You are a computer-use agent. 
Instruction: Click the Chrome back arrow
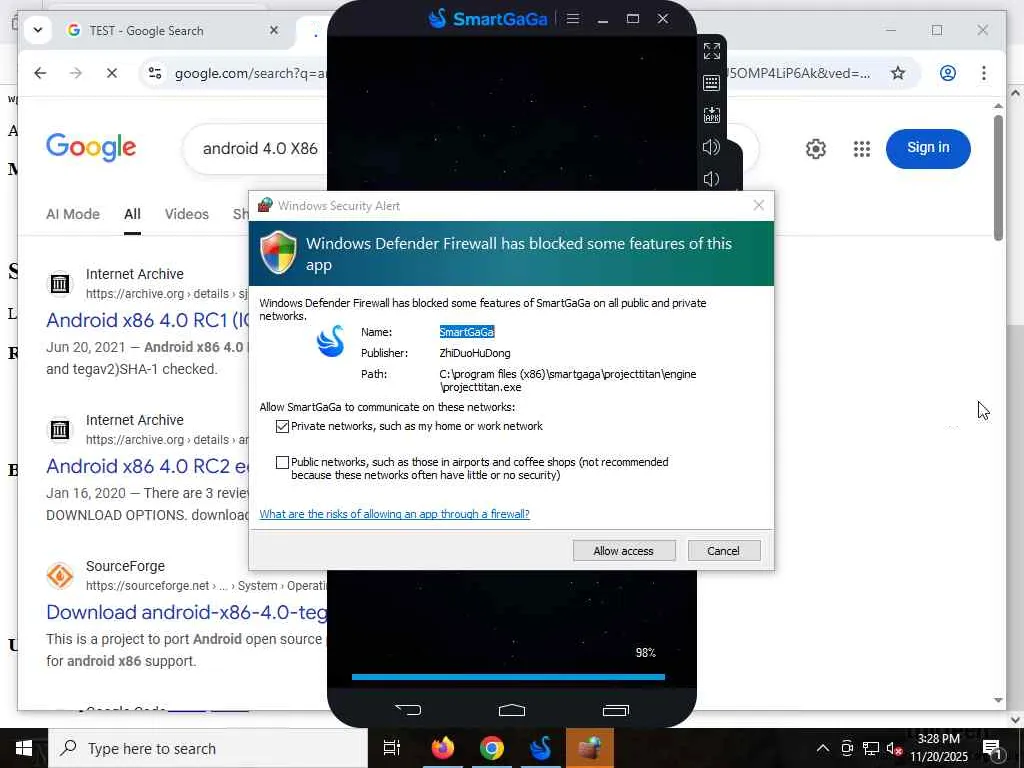tap(40, 73)
